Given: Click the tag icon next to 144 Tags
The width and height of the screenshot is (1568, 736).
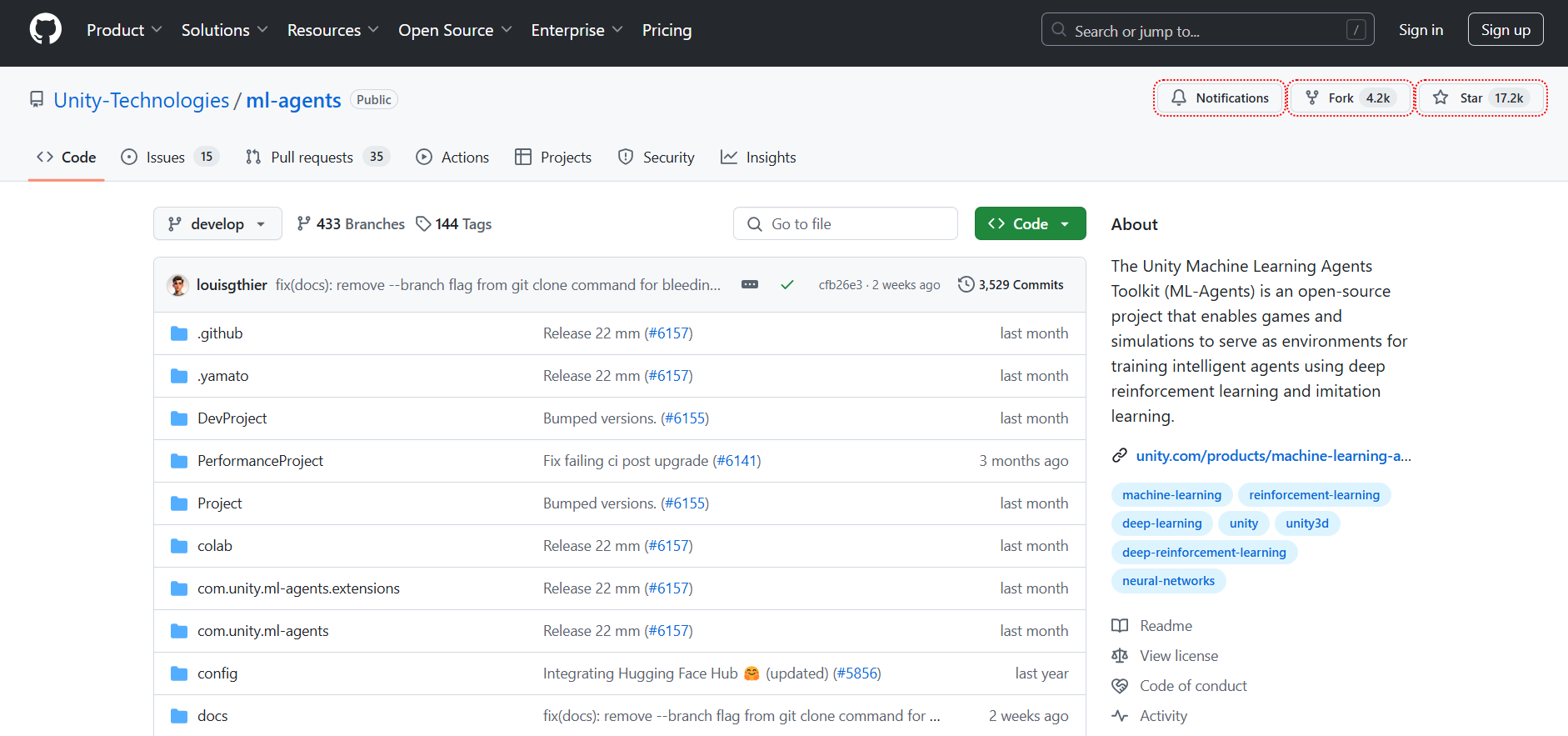Looking at the screenshot, I should 423,223.
